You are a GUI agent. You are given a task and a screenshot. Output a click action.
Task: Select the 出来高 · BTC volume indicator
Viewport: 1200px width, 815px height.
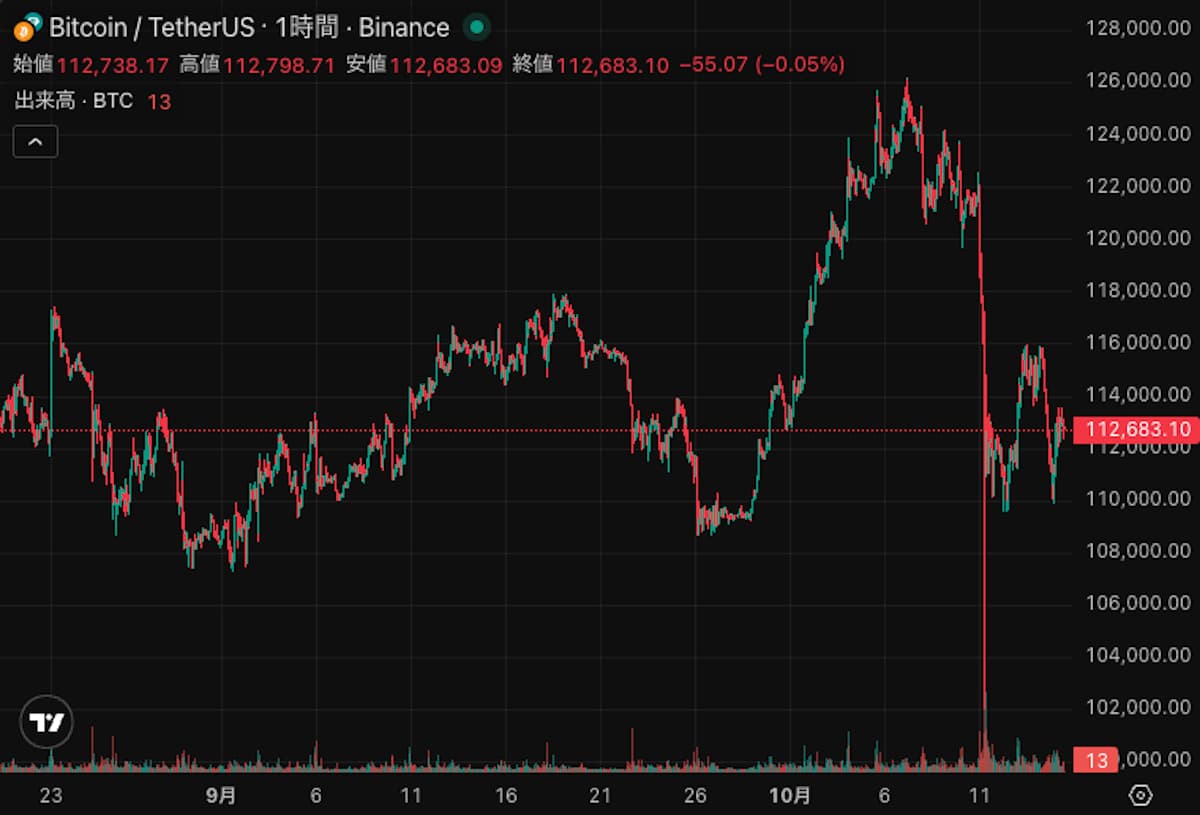[x=74, y=101]
